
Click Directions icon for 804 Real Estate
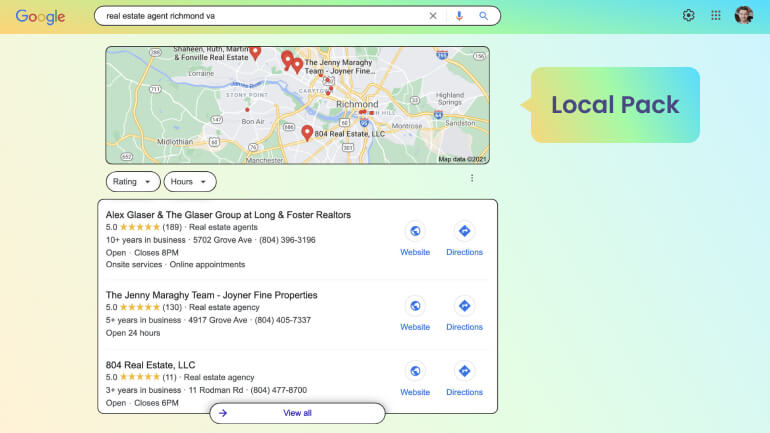coord(464,371)
